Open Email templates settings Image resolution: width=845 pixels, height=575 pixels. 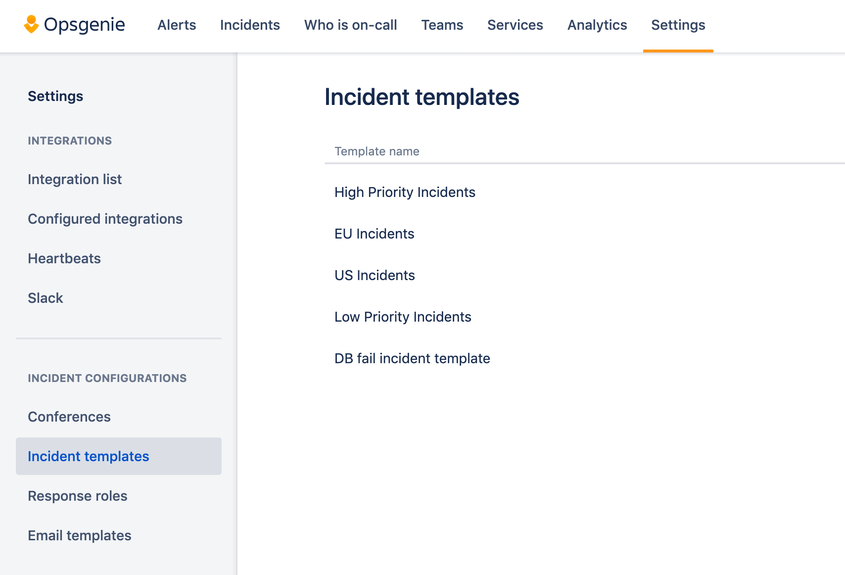point(80,535)
